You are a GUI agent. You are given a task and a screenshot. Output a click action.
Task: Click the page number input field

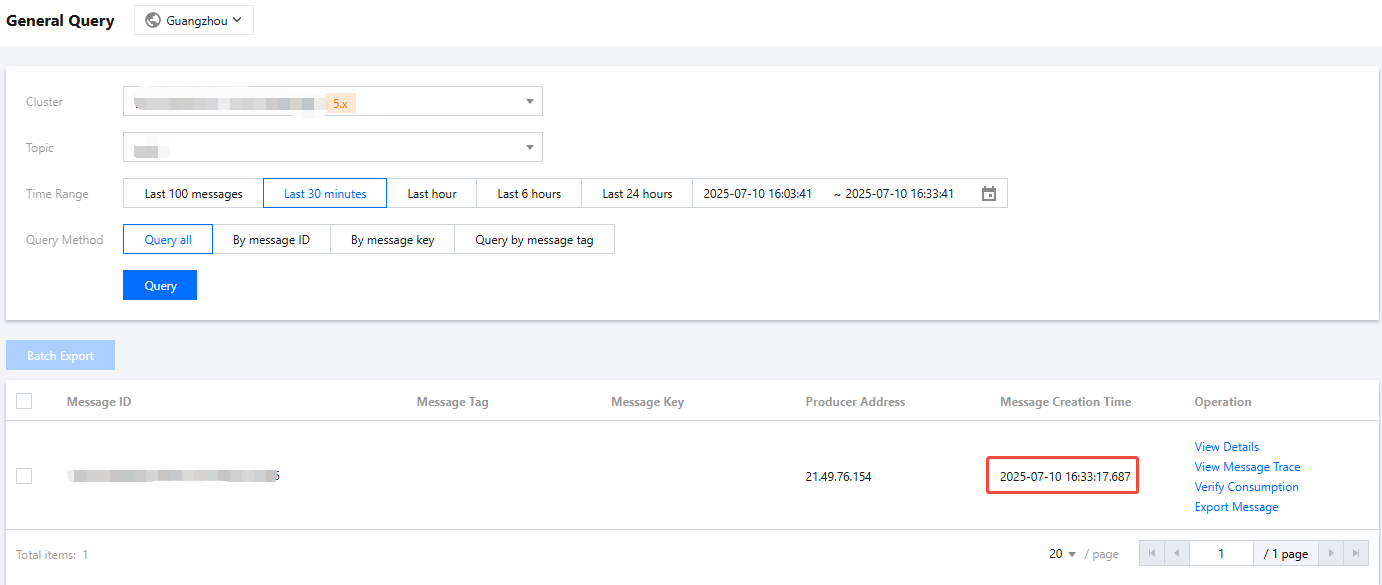coord(1221,553)
